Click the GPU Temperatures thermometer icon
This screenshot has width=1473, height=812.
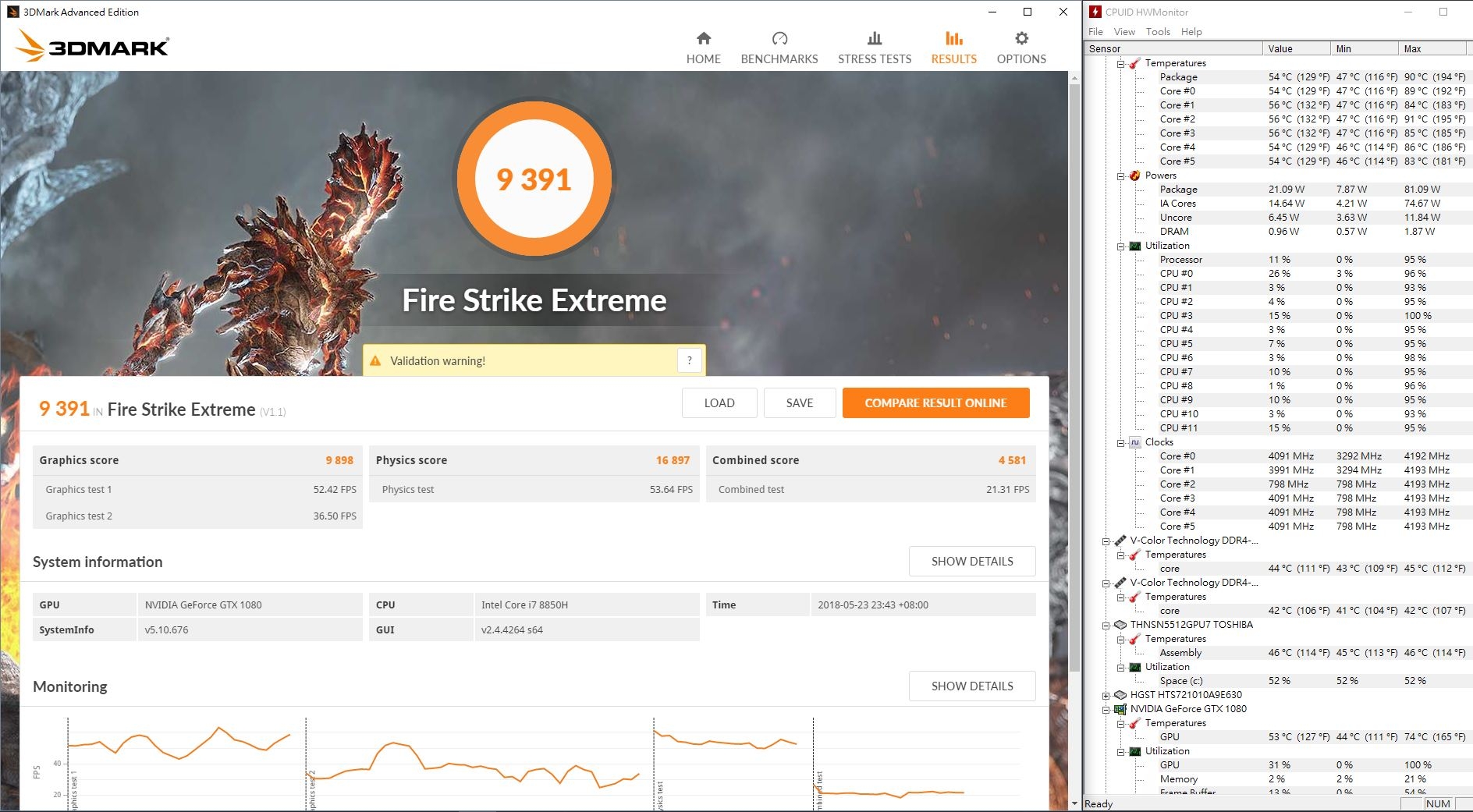1134,723
